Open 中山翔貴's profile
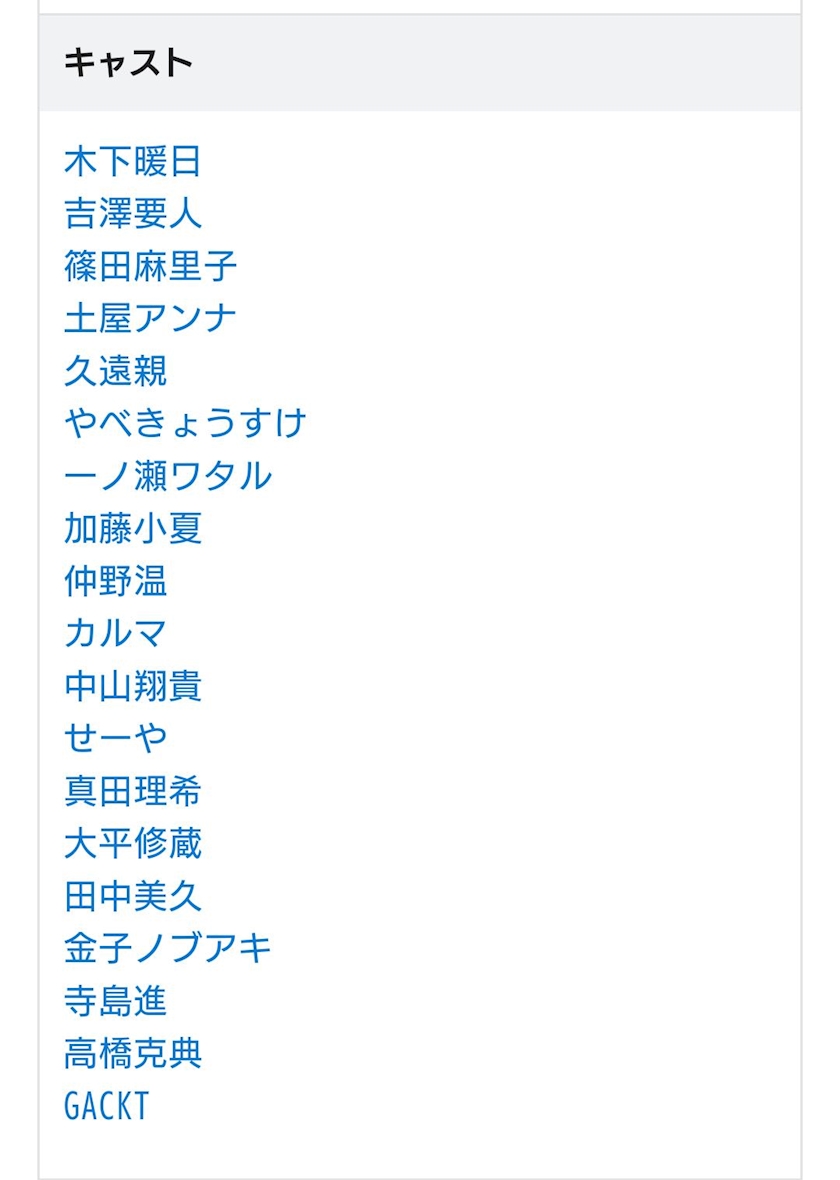Screen dimensions: 840x1180 (133, 686)
